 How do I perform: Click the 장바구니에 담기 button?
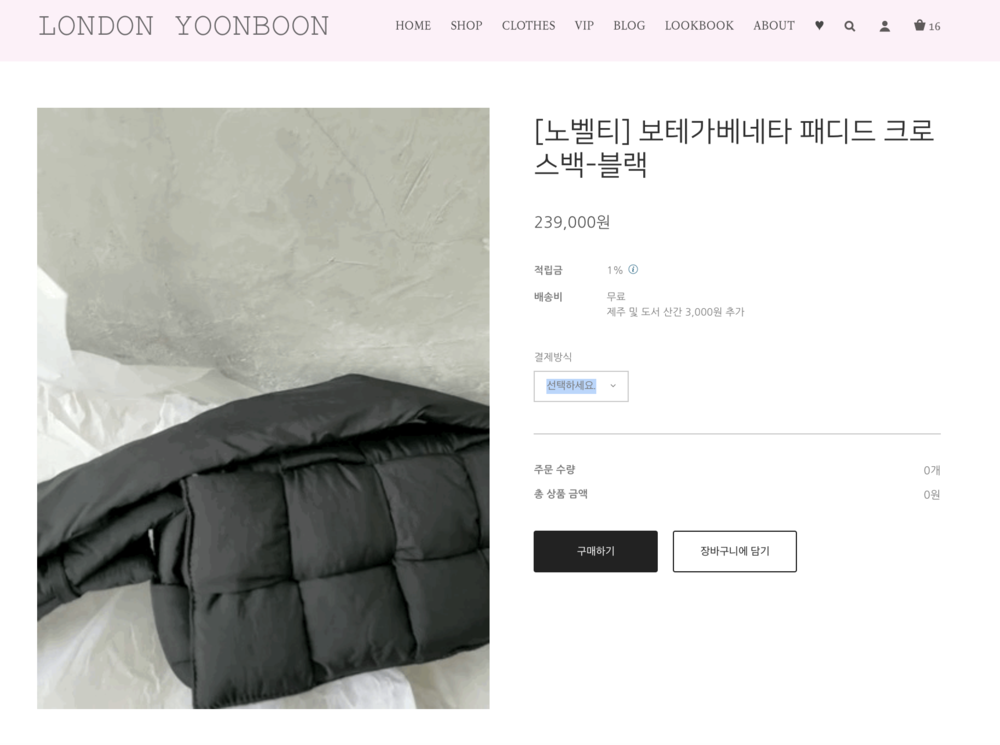735,551
